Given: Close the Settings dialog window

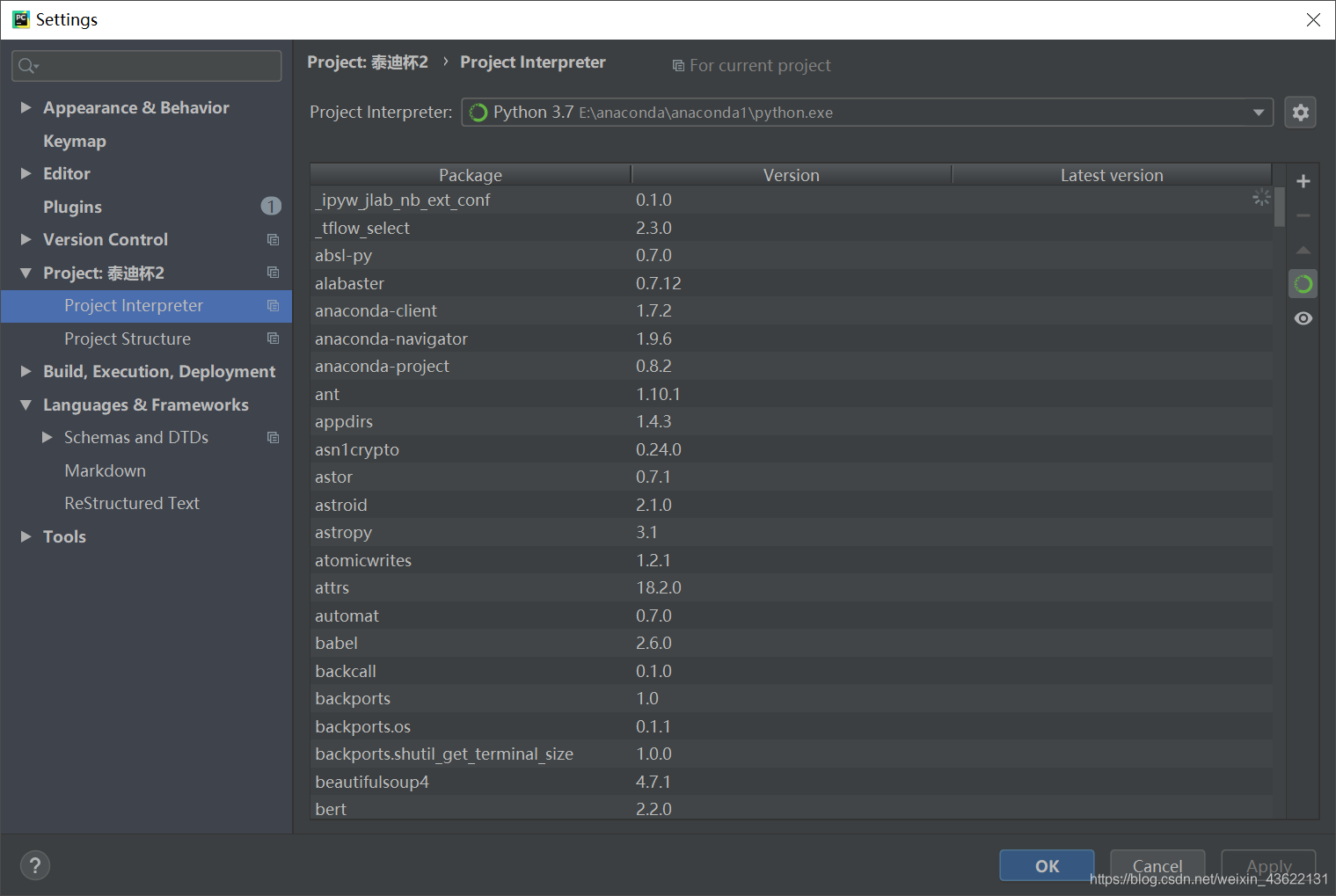Looking at the screenshot, I should pos(1313,19).
